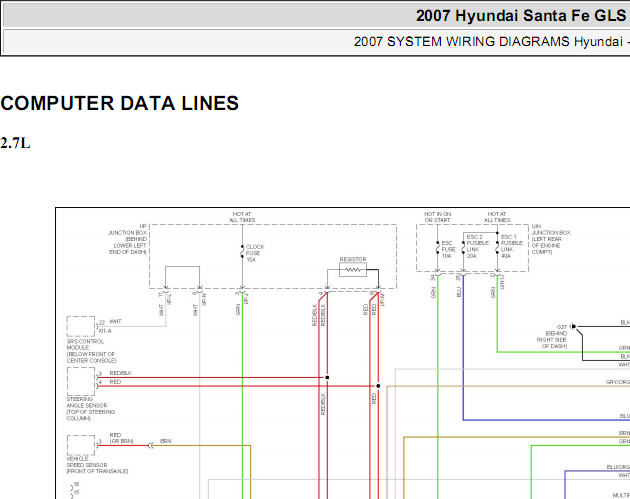Image resolution: width=630 pixels, height=499 pixels.
Task: Click the splice dot on the RED/BLK wire
Action: point(327,377)
